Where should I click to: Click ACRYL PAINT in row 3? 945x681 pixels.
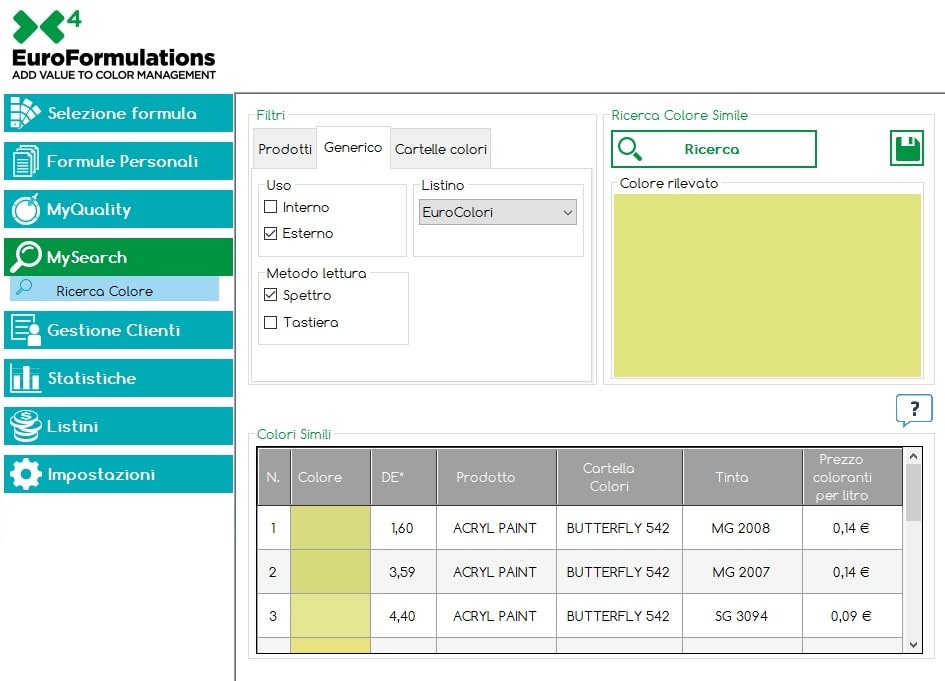point(495,616)
